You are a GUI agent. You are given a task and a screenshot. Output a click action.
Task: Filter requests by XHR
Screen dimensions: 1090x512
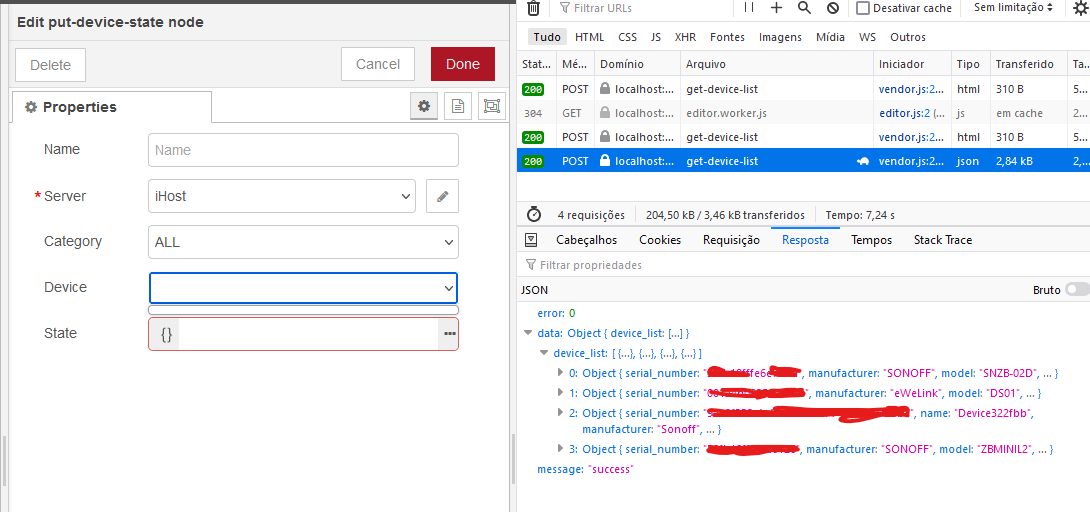pos(685,38)
